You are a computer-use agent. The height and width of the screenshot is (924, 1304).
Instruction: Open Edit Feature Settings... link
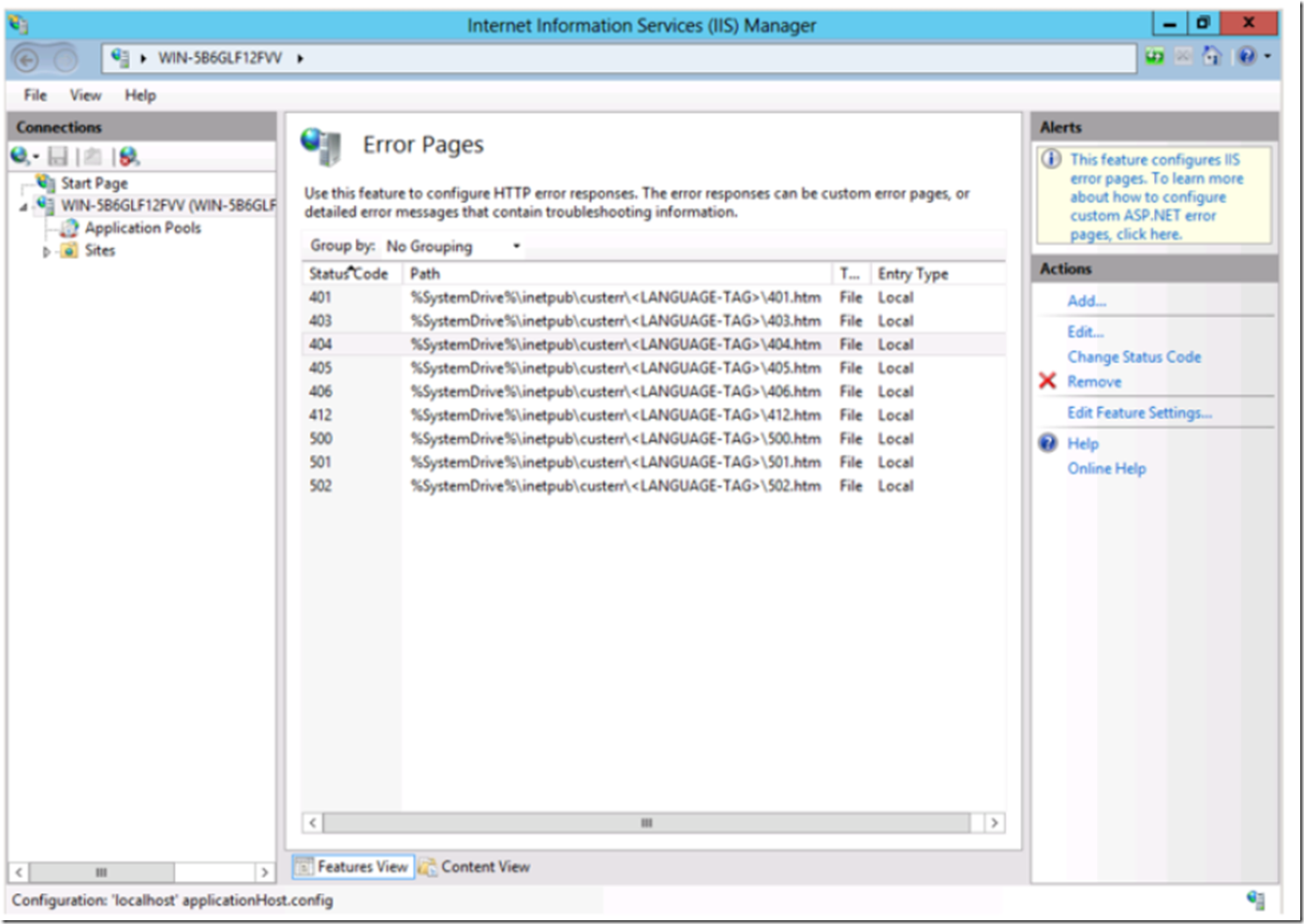pos(1140,412)
